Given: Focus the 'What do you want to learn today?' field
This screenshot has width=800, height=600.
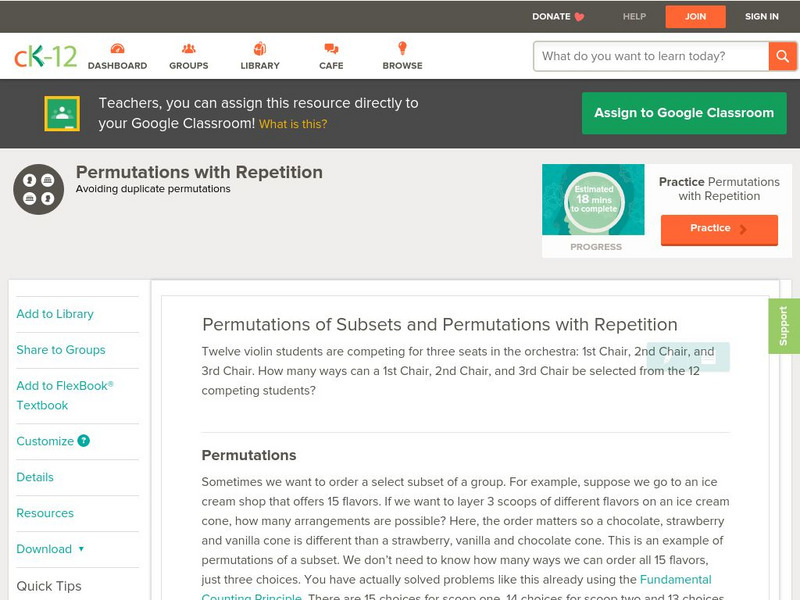Looking at the screenshot, I should coord(650,56).
